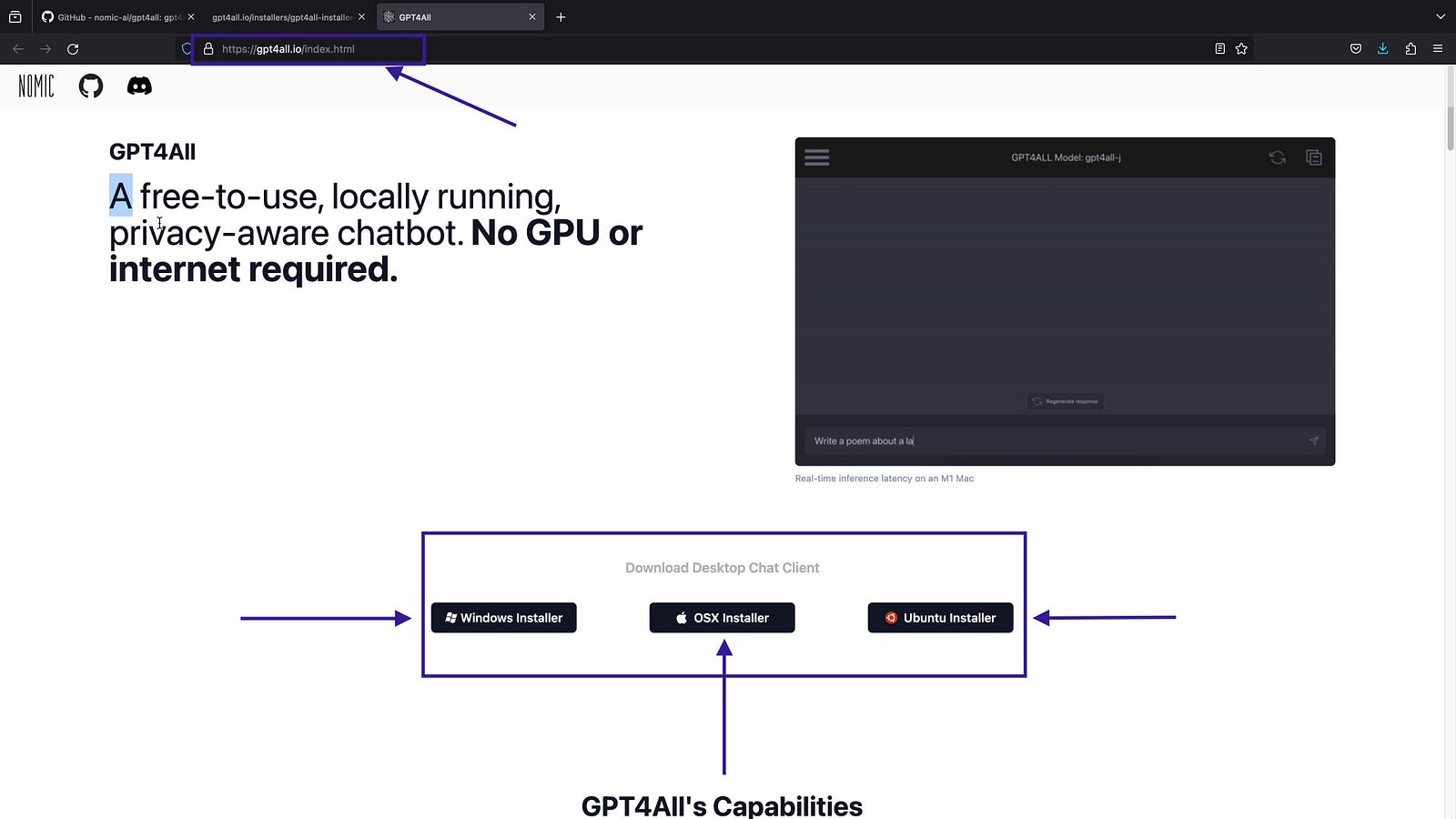Switch to the GitHub nomic-ai/gpt4all tab
Screen dimensions: 1456x819
(x=114, y=17)
